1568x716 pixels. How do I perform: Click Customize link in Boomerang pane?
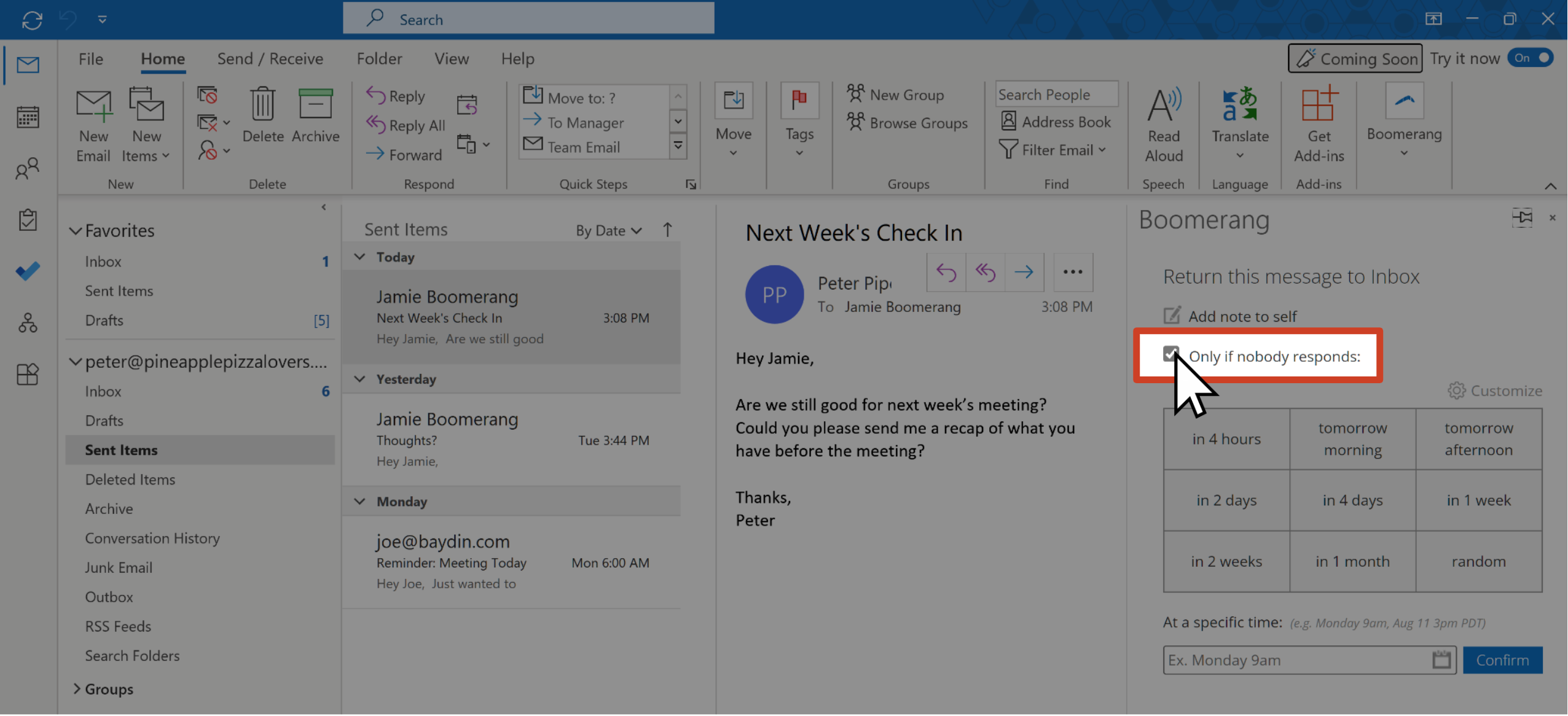[1494, 391]
